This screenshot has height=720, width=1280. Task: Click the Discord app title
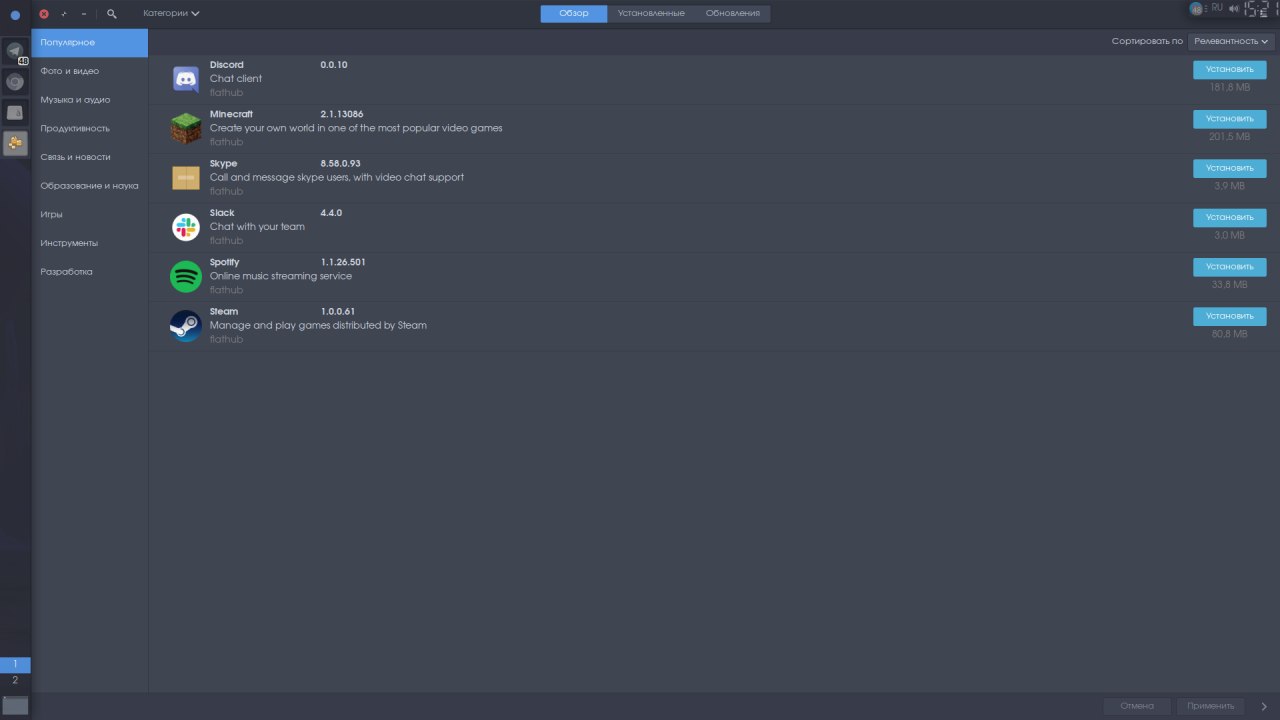(x=227, y=65)
